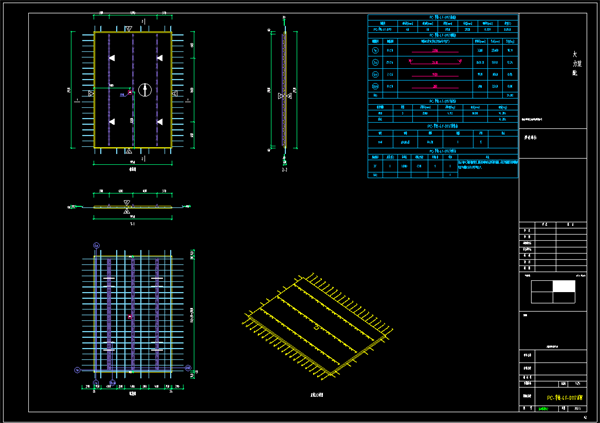Select the straight rebar shape in the first row

[435, 51]
